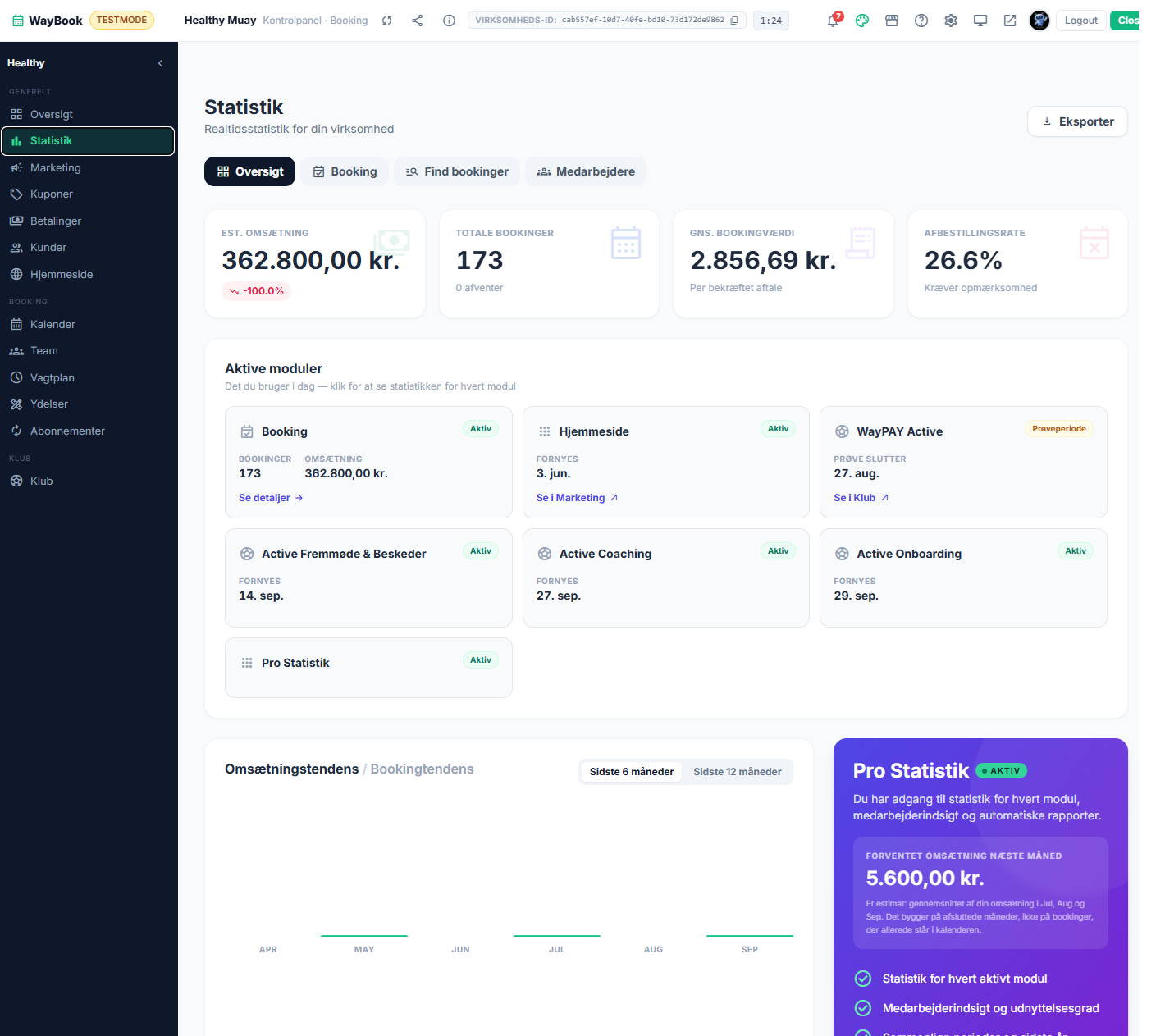Follow the Se detaljer link

(x=271, y=498)
